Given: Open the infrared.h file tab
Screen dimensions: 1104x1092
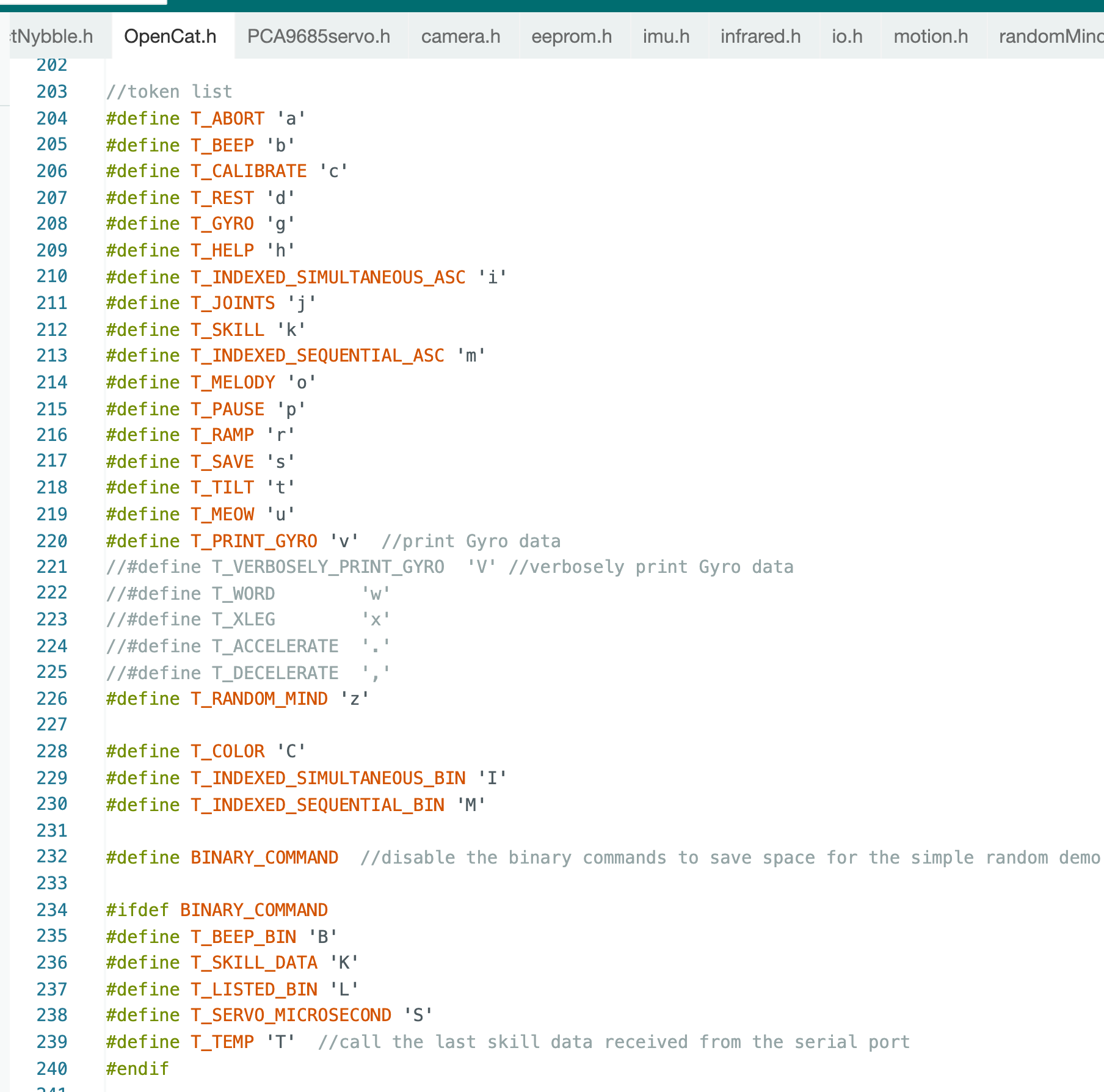Looking at the screenshot, I should (x=760, y=37).
